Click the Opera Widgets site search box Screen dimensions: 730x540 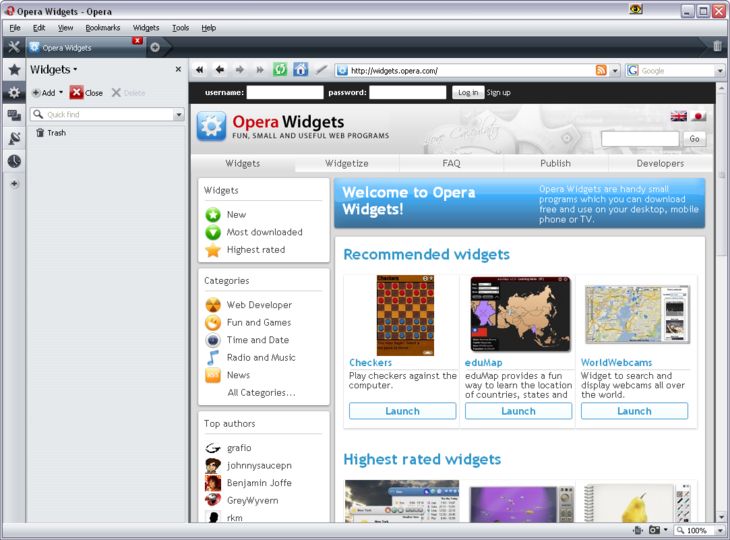tap(640, 139)
